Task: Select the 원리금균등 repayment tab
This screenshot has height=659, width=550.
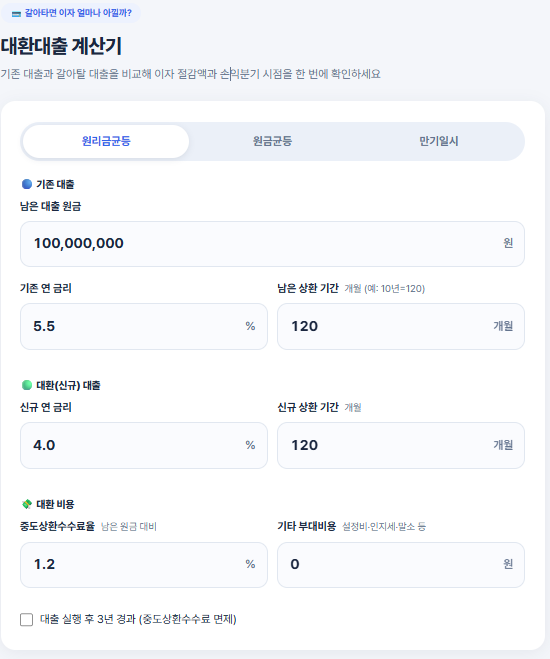Action: click(106, 141)
